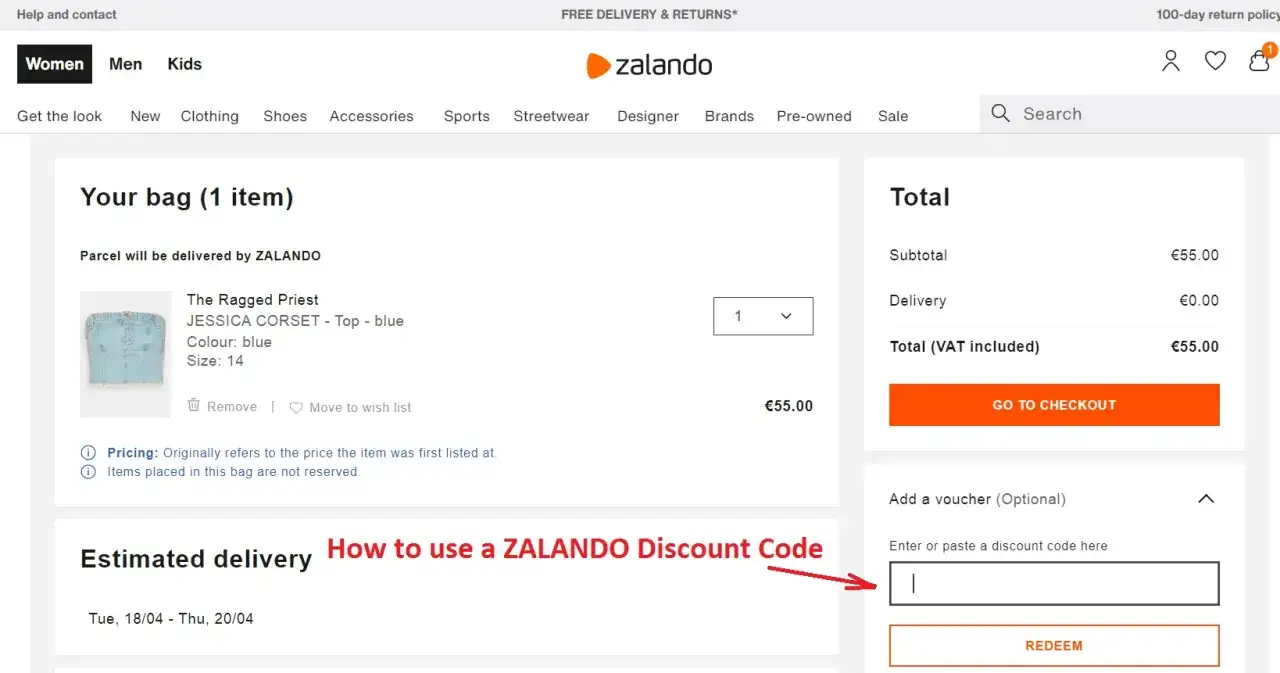Open the Pre-owned menu item
This screenshot has width=1280, height=673.
pos(813,116)
